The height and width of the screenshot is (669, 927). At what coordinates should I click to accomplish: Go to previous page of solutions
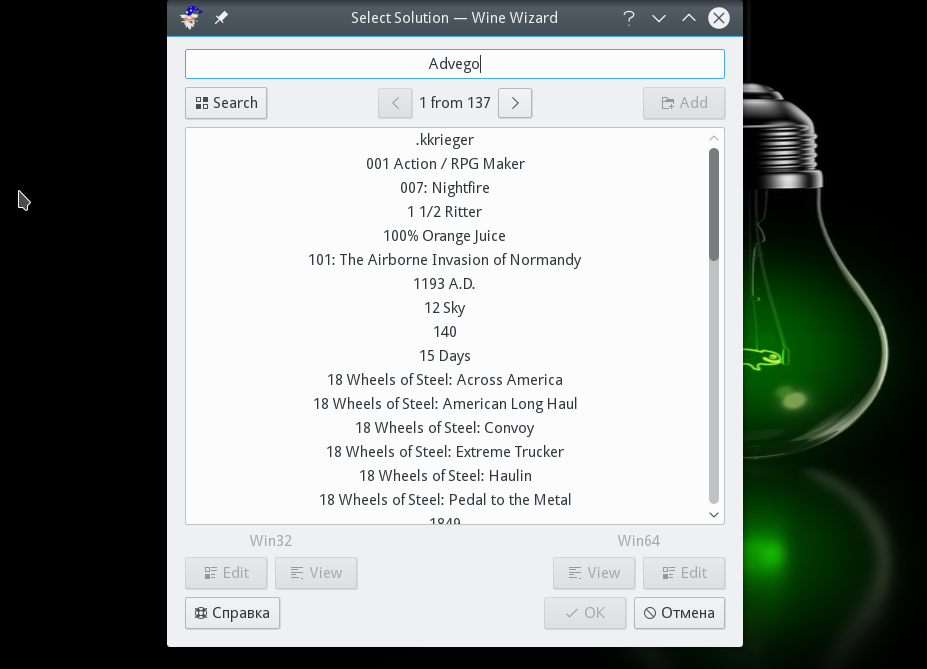tap(395, 103)
